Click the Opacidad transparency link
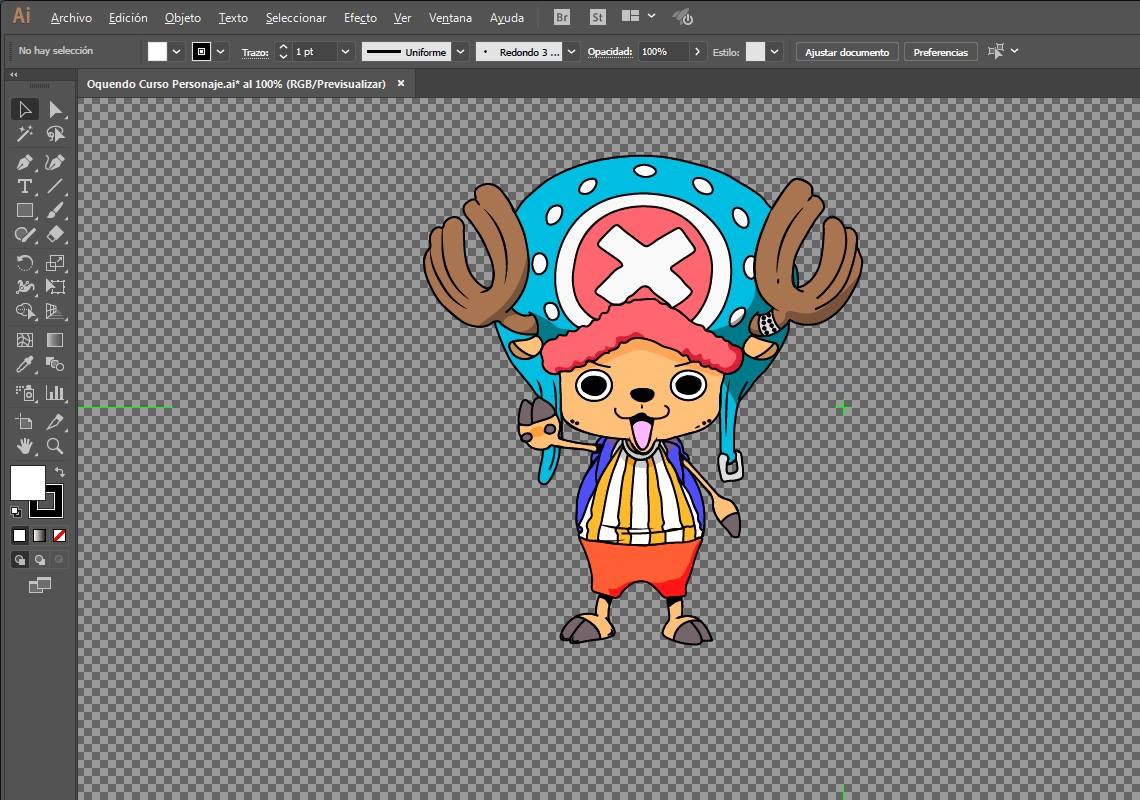Viewport: 1140px width, 800px height. tap(610, 52)
